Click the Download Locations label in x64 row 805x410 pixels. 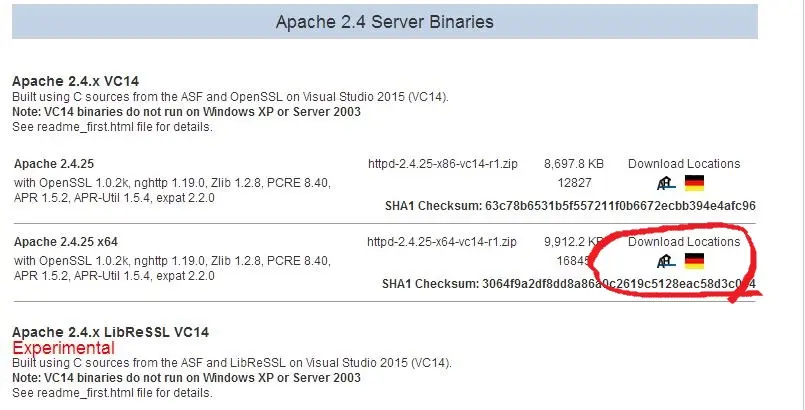pyautogui.click(x=684, y=242)
